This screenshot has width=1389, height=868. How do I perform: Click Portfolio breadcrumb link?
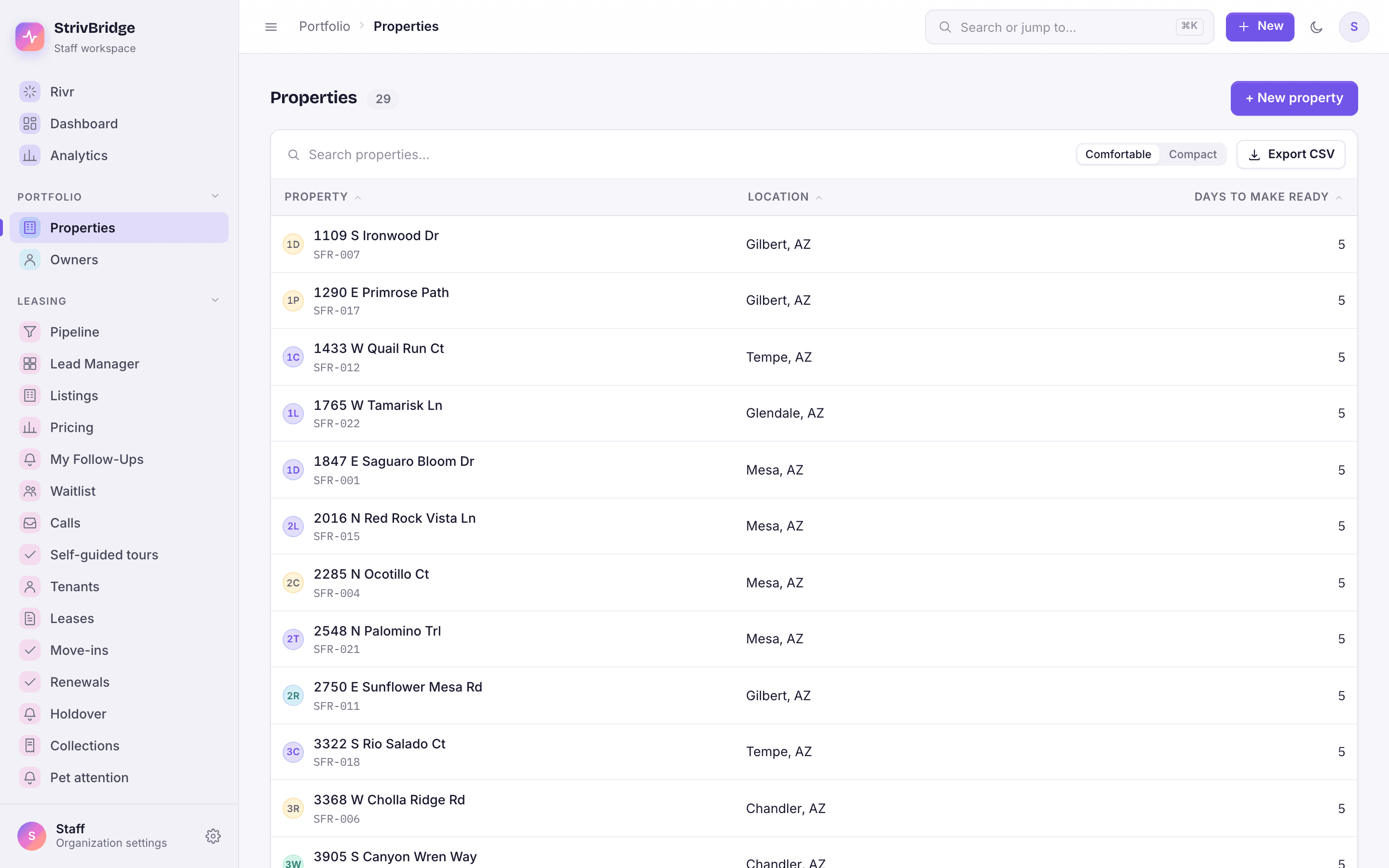pos(324,27)
